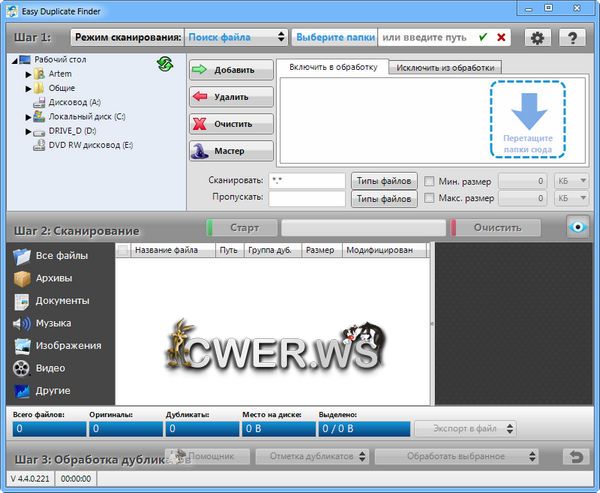Image resolution: width=600 pixels, height=493 pixels.
Task: Select the Музыка category icon
Action: click(x=22, y=323)
